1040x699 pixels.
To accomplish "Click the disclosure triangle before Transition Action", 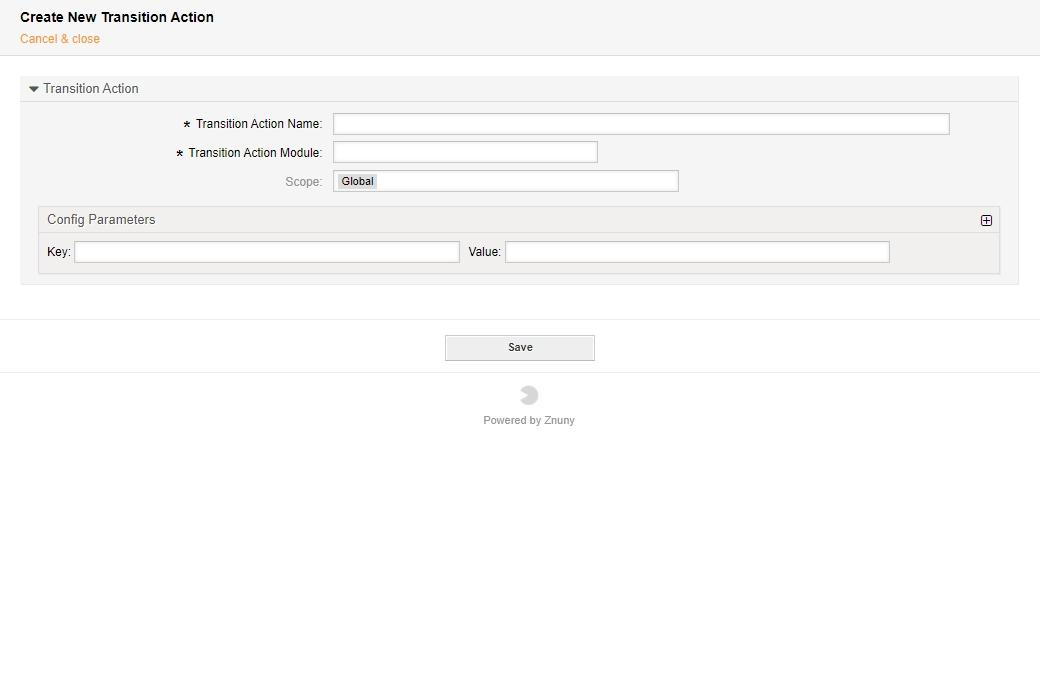I will pyautogui.click(x=31, y=88).
